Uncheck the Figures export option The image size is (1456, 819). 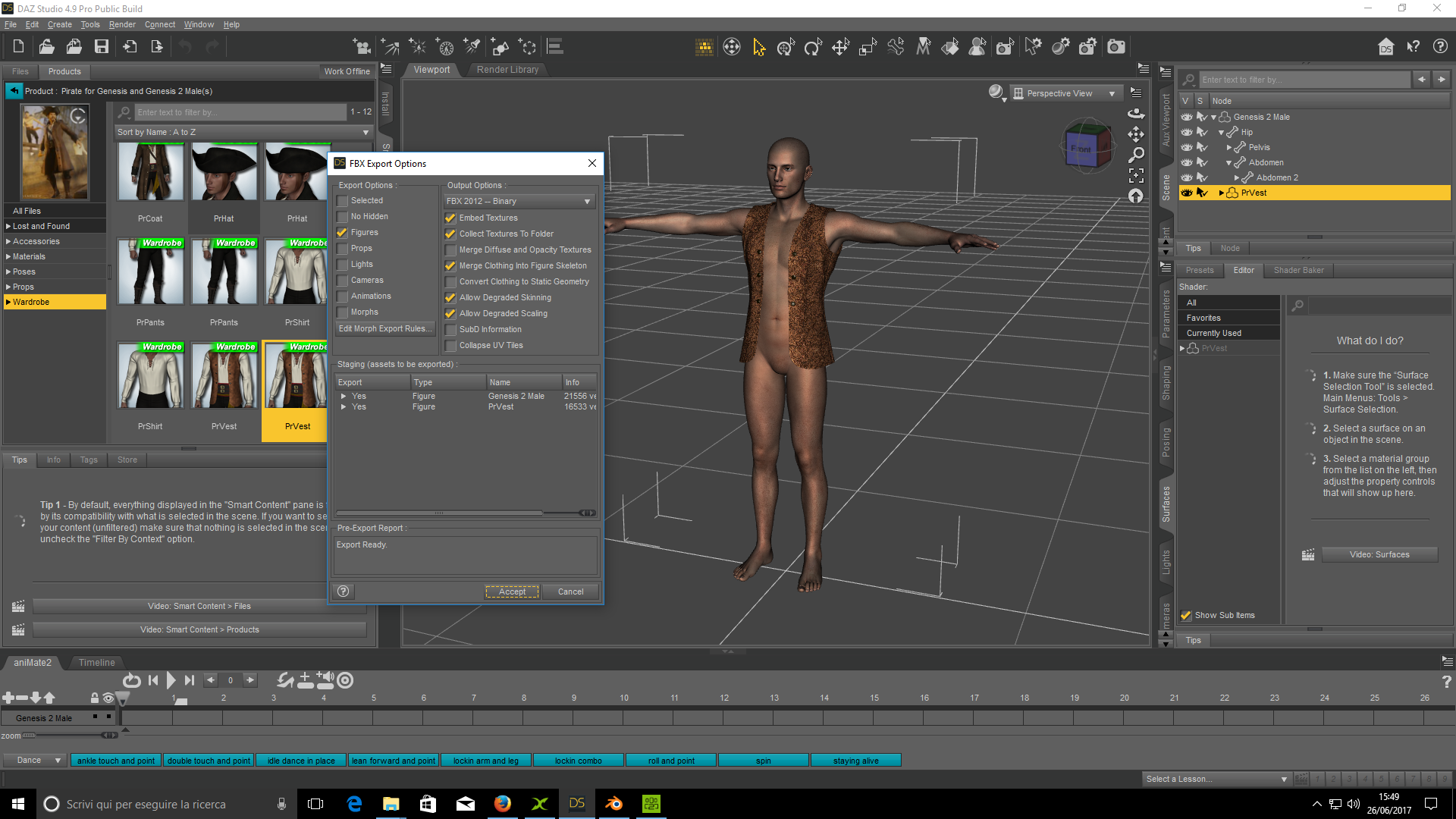(342, 233)
